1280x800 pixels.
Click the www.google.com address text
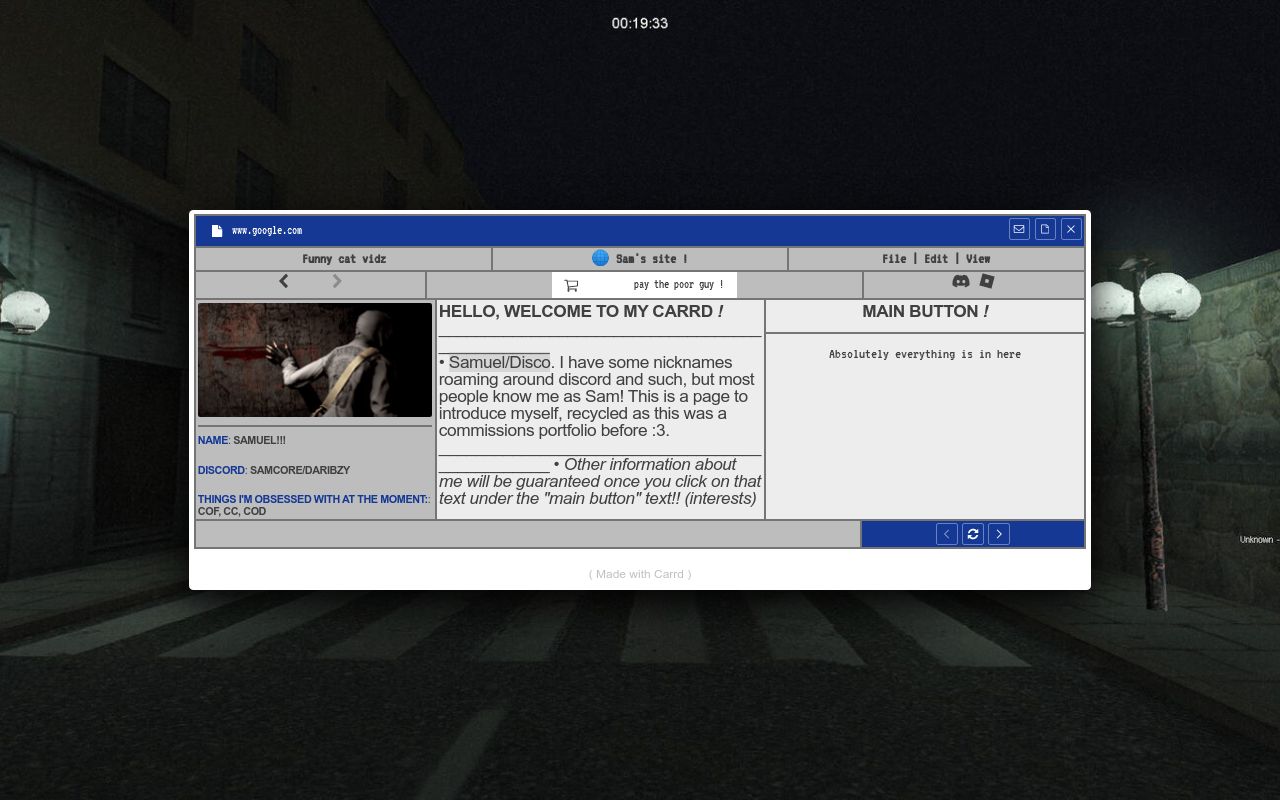pyautogui.click(x=267, y=231)
